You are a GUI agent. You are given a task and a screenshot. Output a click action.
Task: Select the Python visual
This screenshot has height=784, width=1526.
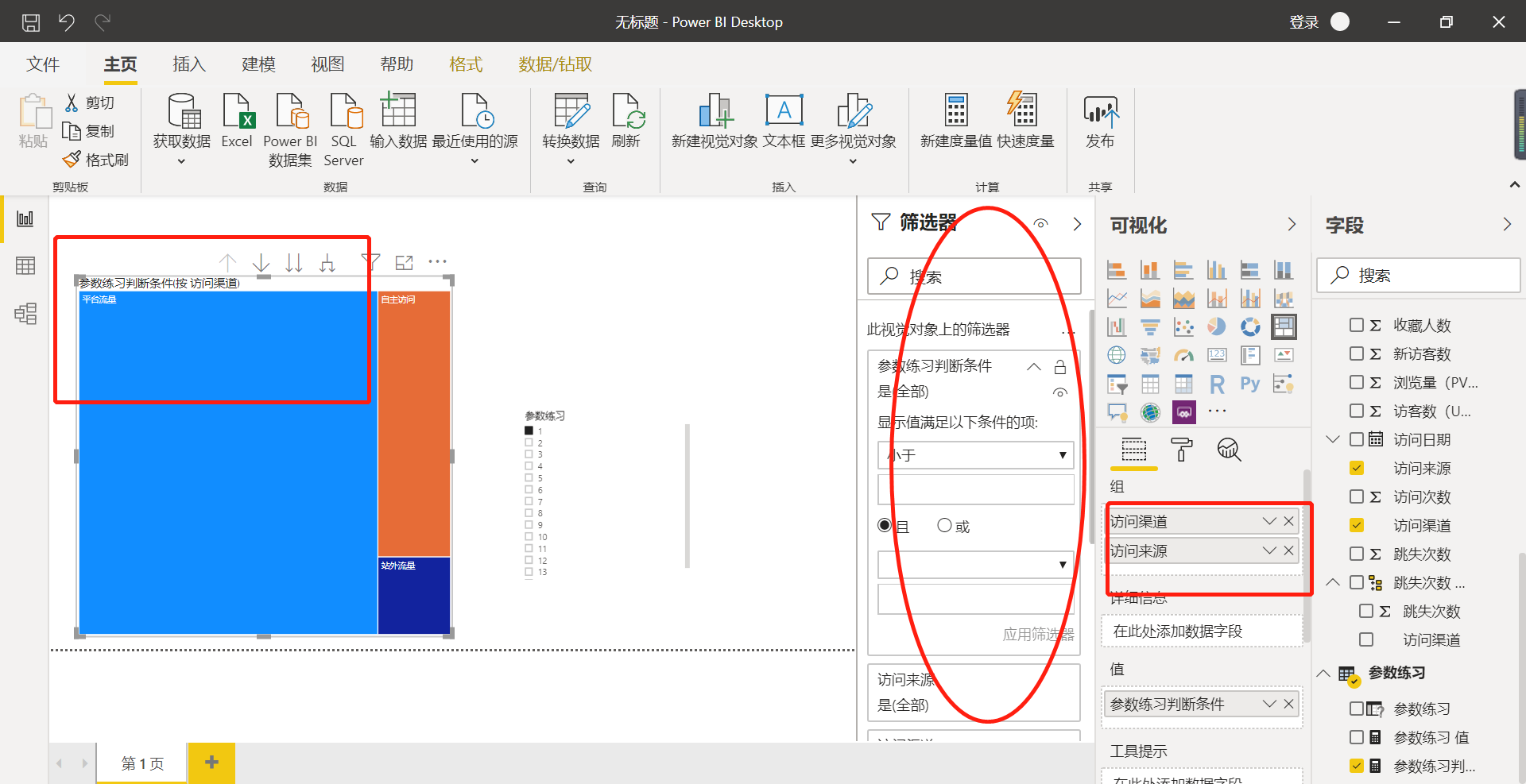coord(1250,384)
